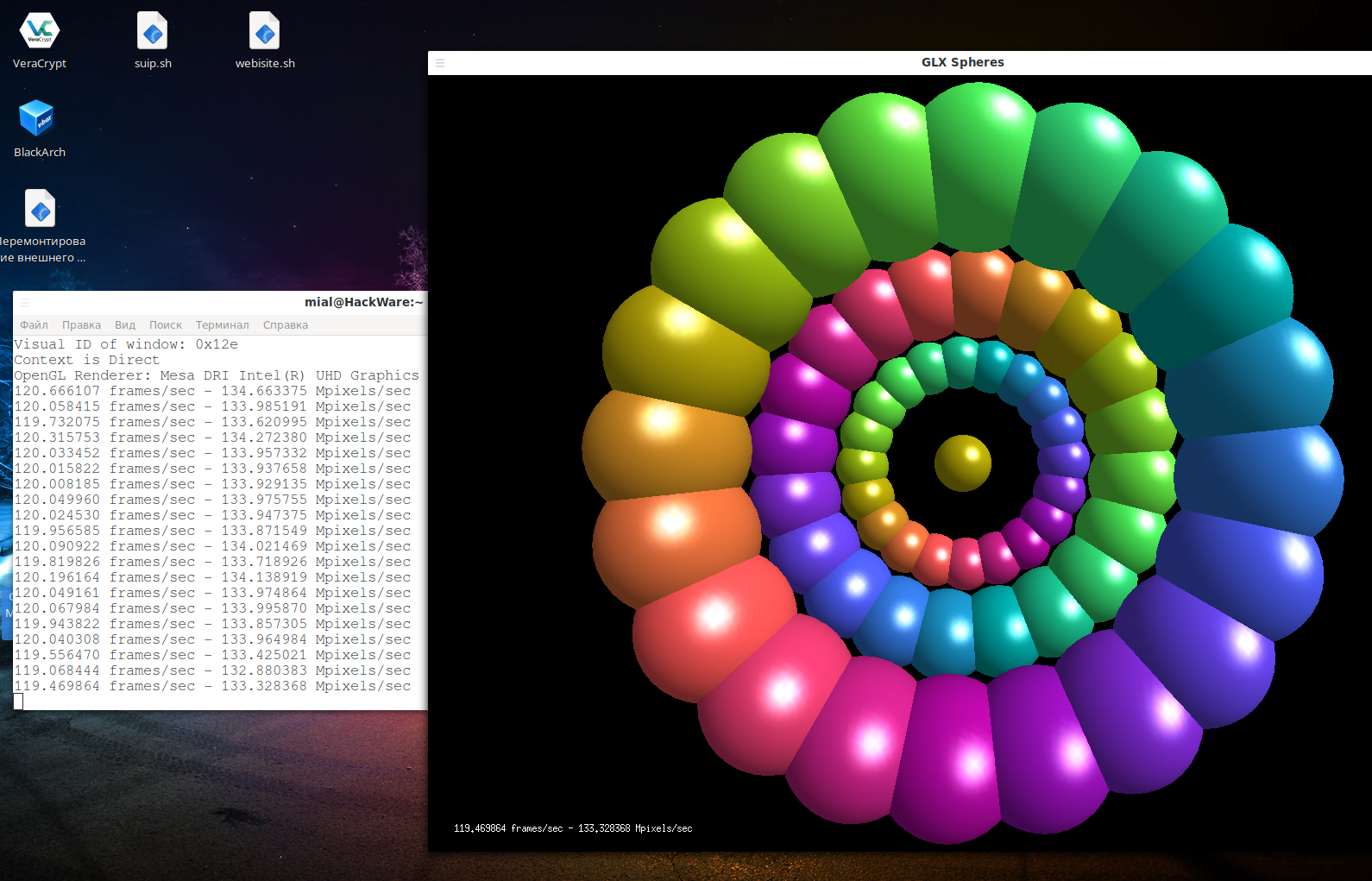Open the Файл menu in terminal
The width and height of the screenshot is (1372, 881).
click(34, 325)
